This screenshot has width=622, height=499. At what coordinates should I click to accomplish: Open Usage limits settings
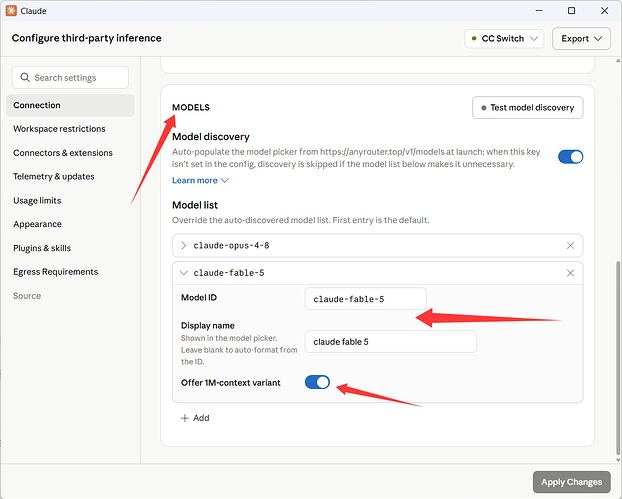[x=37, y=200]
